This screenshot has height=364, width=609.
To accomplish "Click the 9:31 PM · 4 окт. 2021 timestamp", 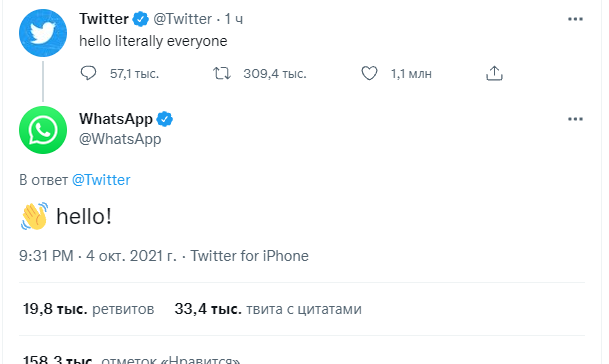I will 97,256.
